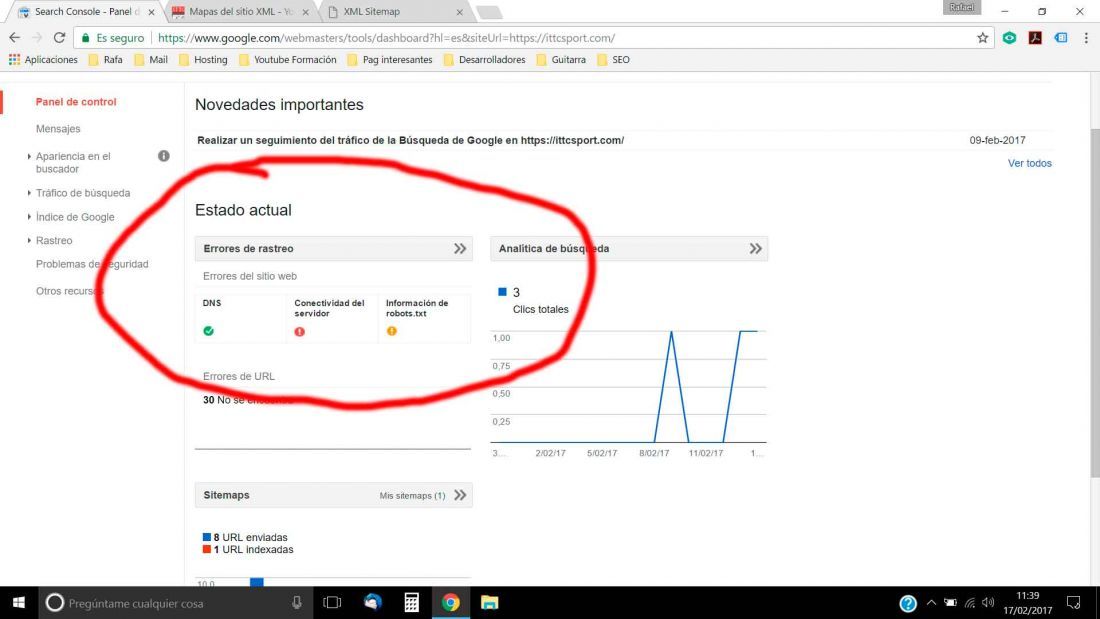This screenshot has height=619, width=1100.
Task: Open the Calculator taskbar icon
Action: (x=412, y=603)
